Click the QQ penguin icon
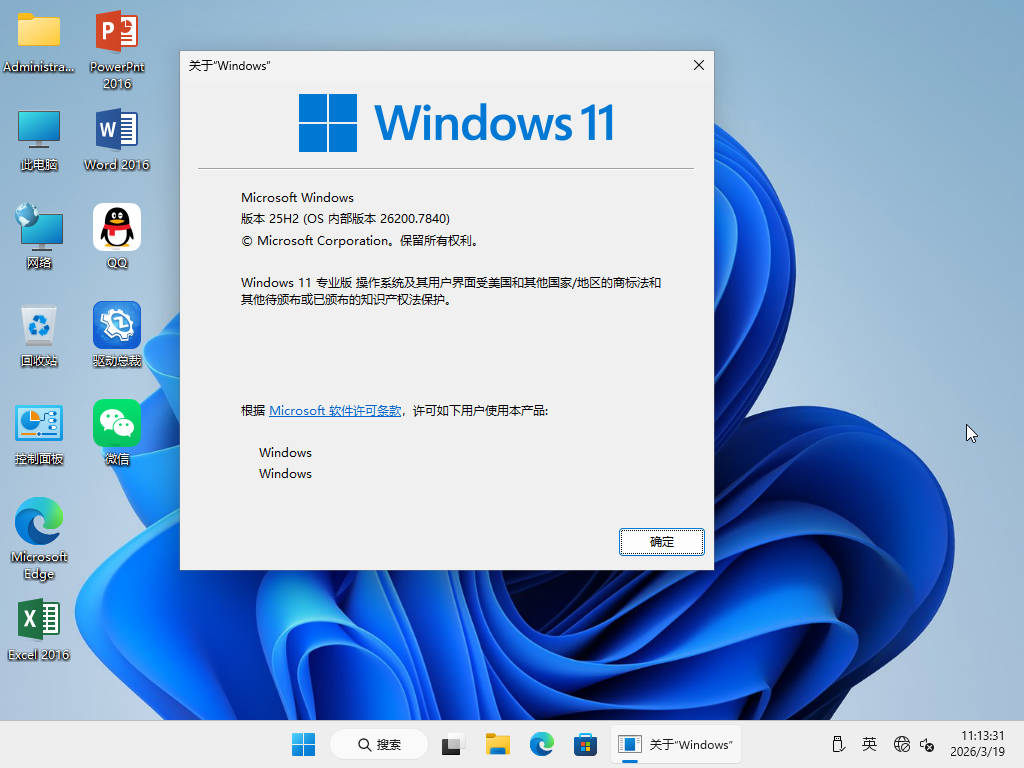Image resolution: width=1024 pixels, height=768 pixels. click(117, 228)
